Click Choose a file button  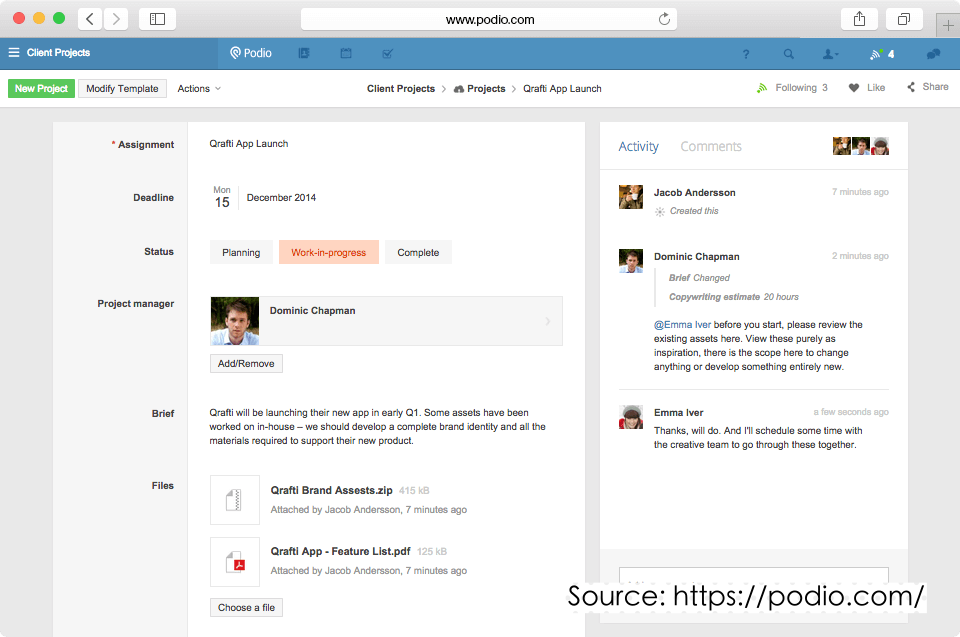click(246, 608)
